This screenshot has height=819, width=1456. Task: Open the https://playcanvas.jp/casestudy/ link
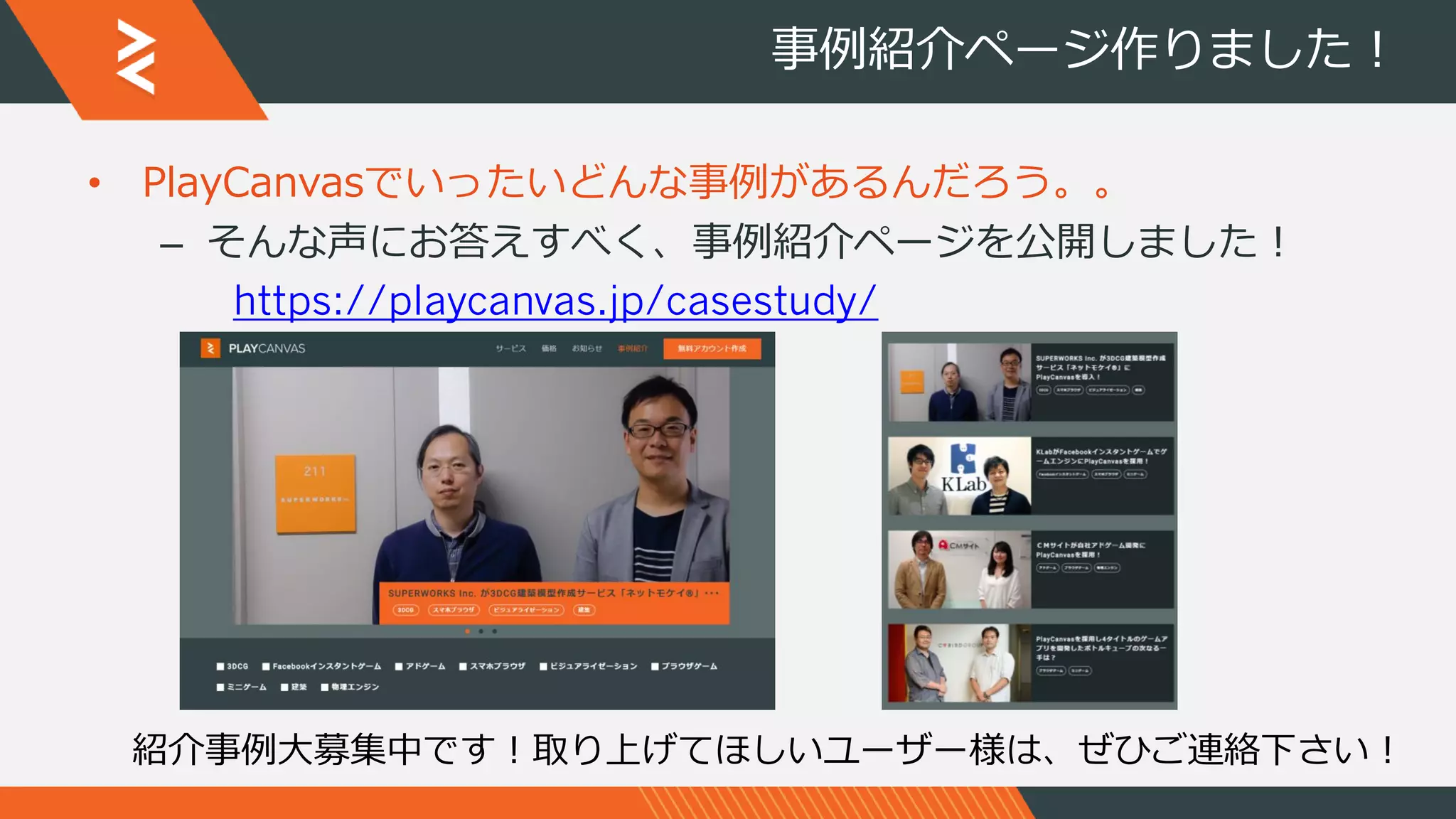coord(556,301)
